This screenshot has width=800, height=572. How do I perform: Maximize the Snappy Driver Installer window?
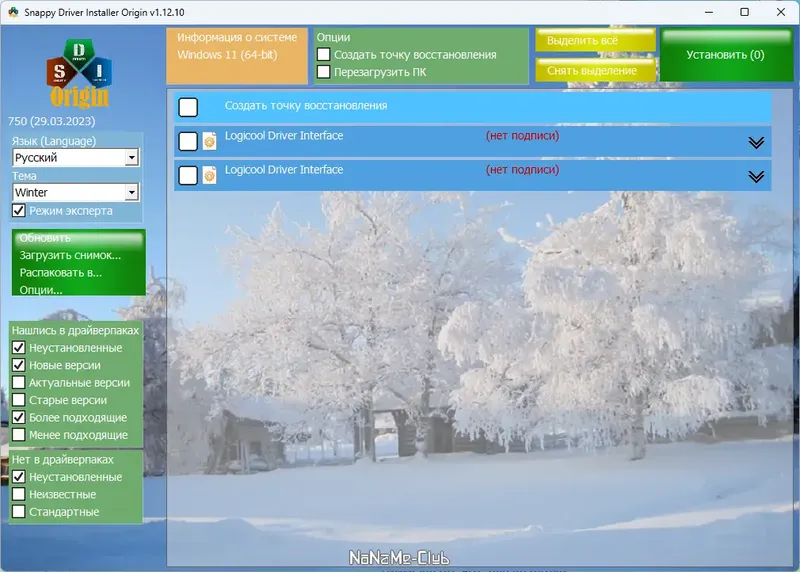point(744,12)
